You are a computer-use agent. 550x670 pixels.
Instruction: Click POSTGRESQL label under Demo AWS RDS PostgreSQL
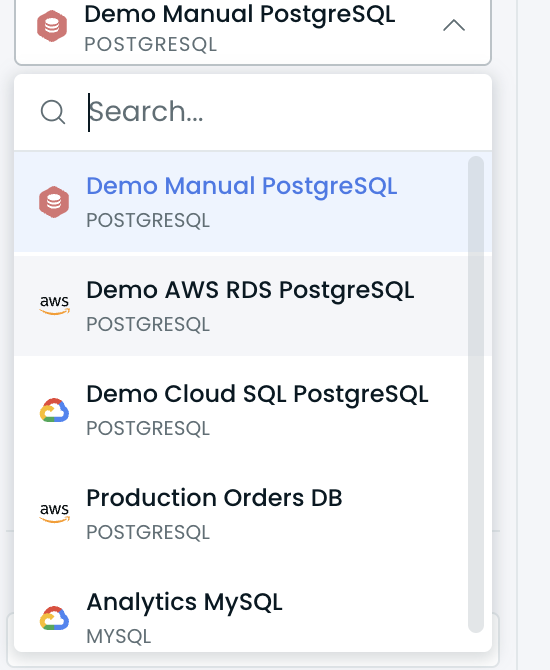click(x=148, y=324)
